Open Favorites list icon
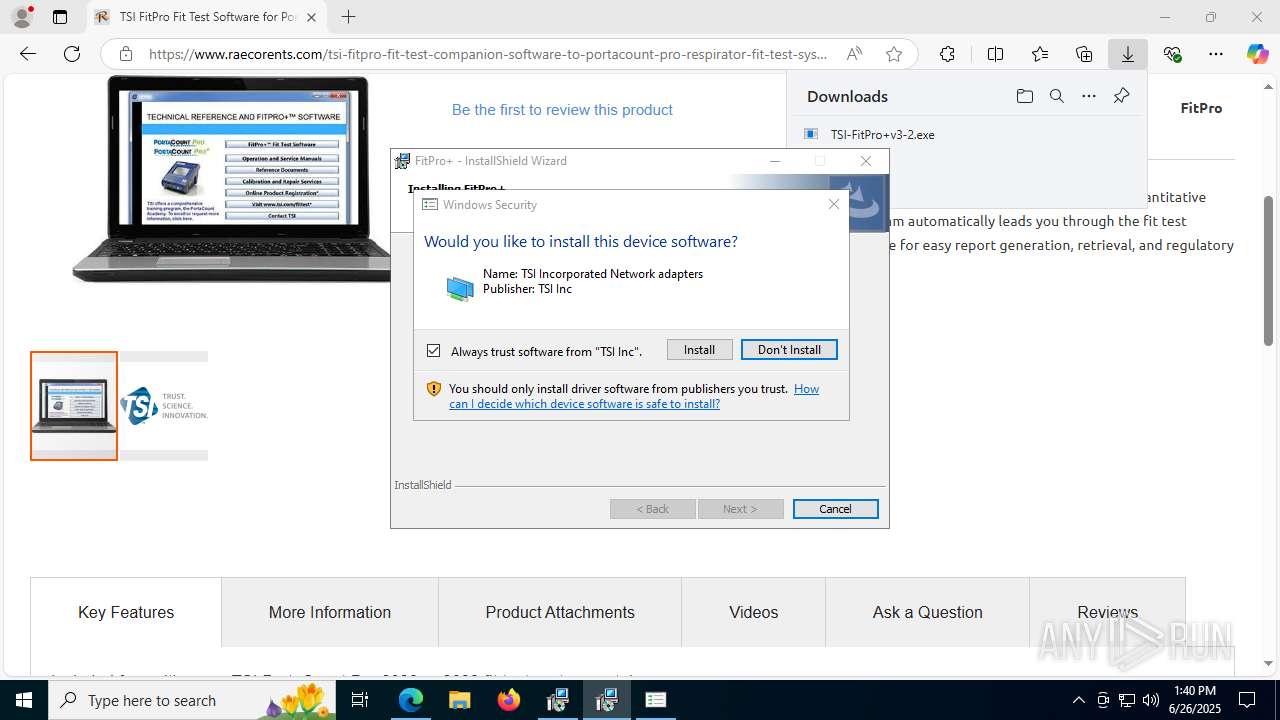 pos(1040,54)
